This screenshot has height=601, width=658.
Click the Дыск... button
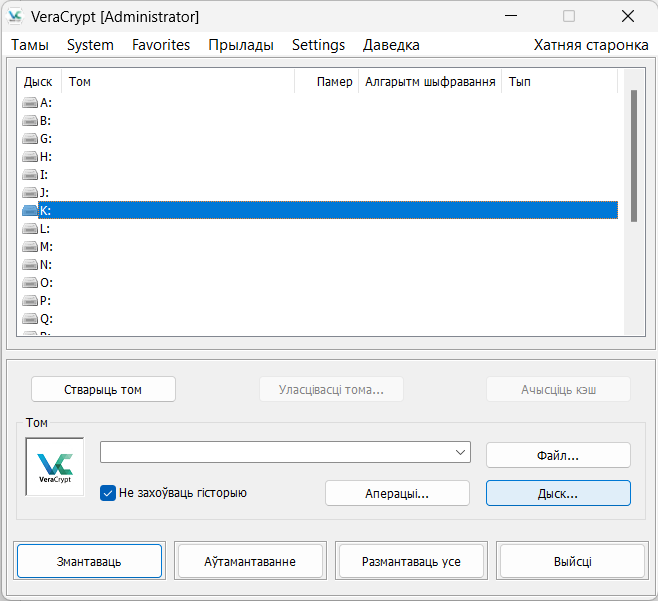(x=558, y=493)
